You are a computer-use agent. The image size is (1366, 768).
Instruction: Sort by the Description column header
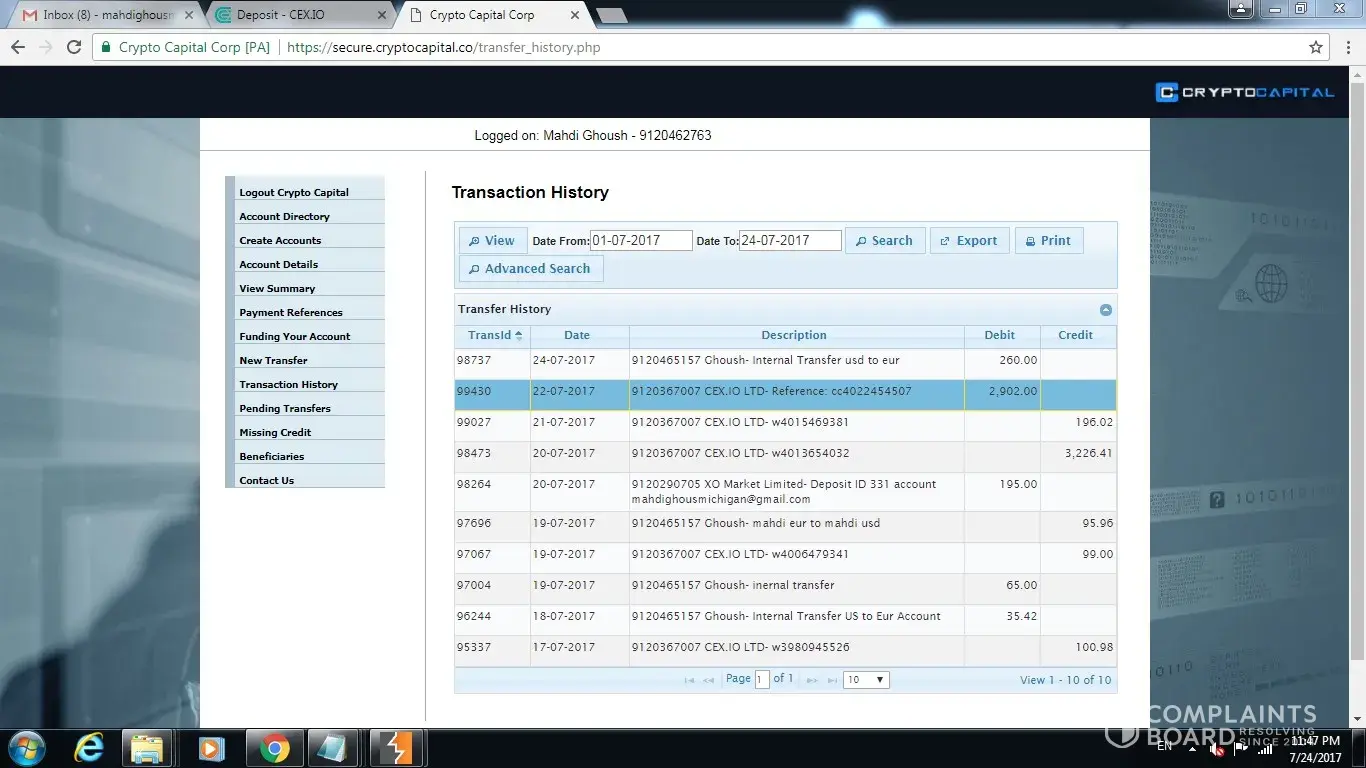[x=794, y=336]
